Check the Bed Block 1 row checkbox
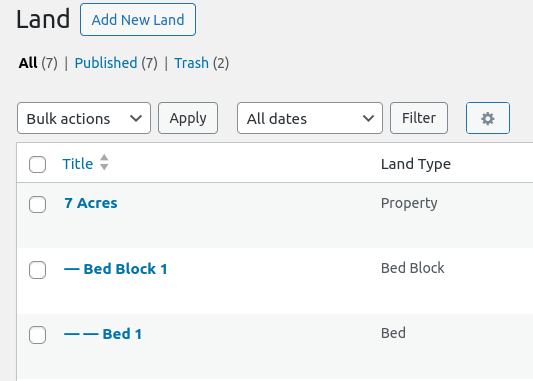Screen dimensions: 533x381 click(x=37, y=270)
